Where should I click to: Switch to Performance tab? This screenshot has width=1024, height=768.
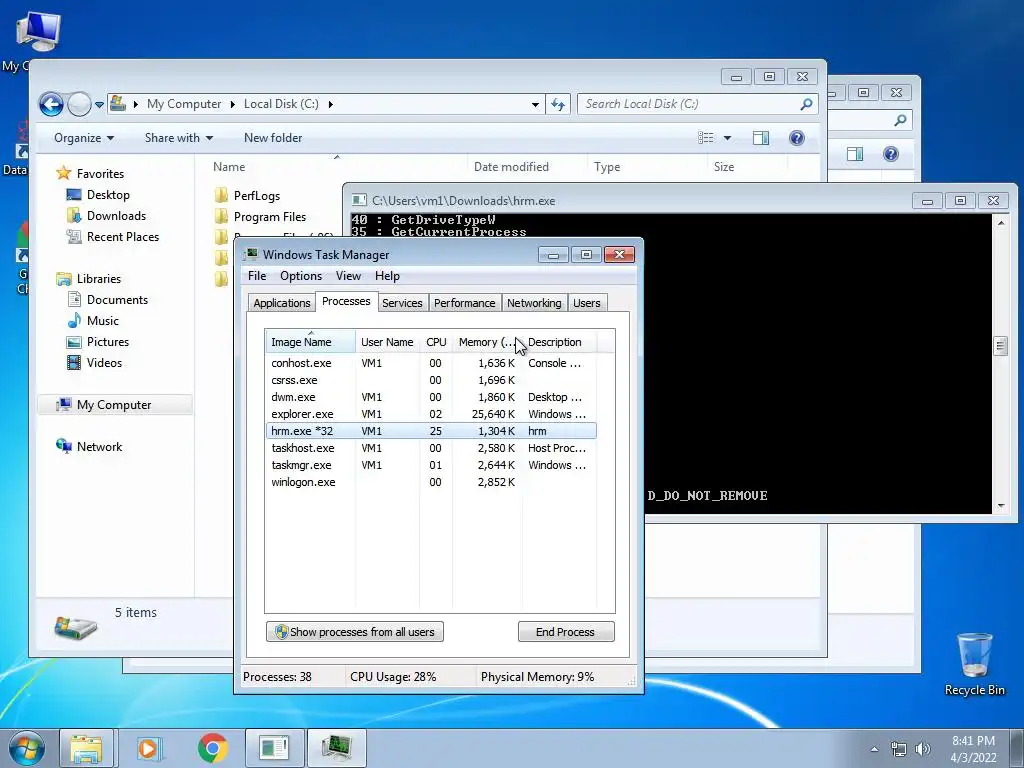pos(464,303)
